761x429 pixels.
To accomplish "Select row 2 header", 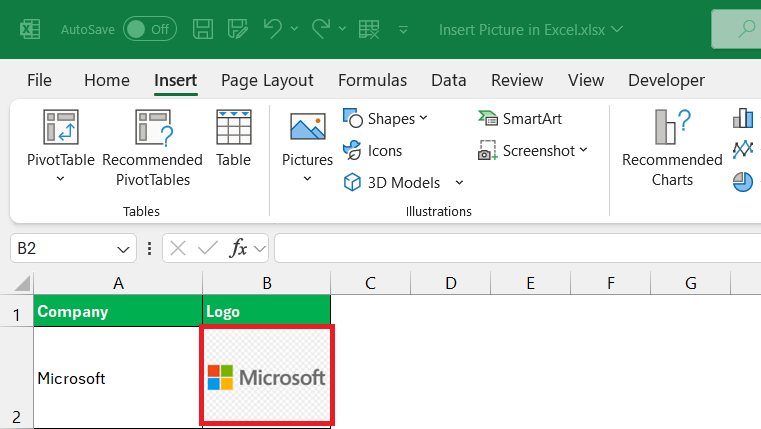I will [17, 378].
